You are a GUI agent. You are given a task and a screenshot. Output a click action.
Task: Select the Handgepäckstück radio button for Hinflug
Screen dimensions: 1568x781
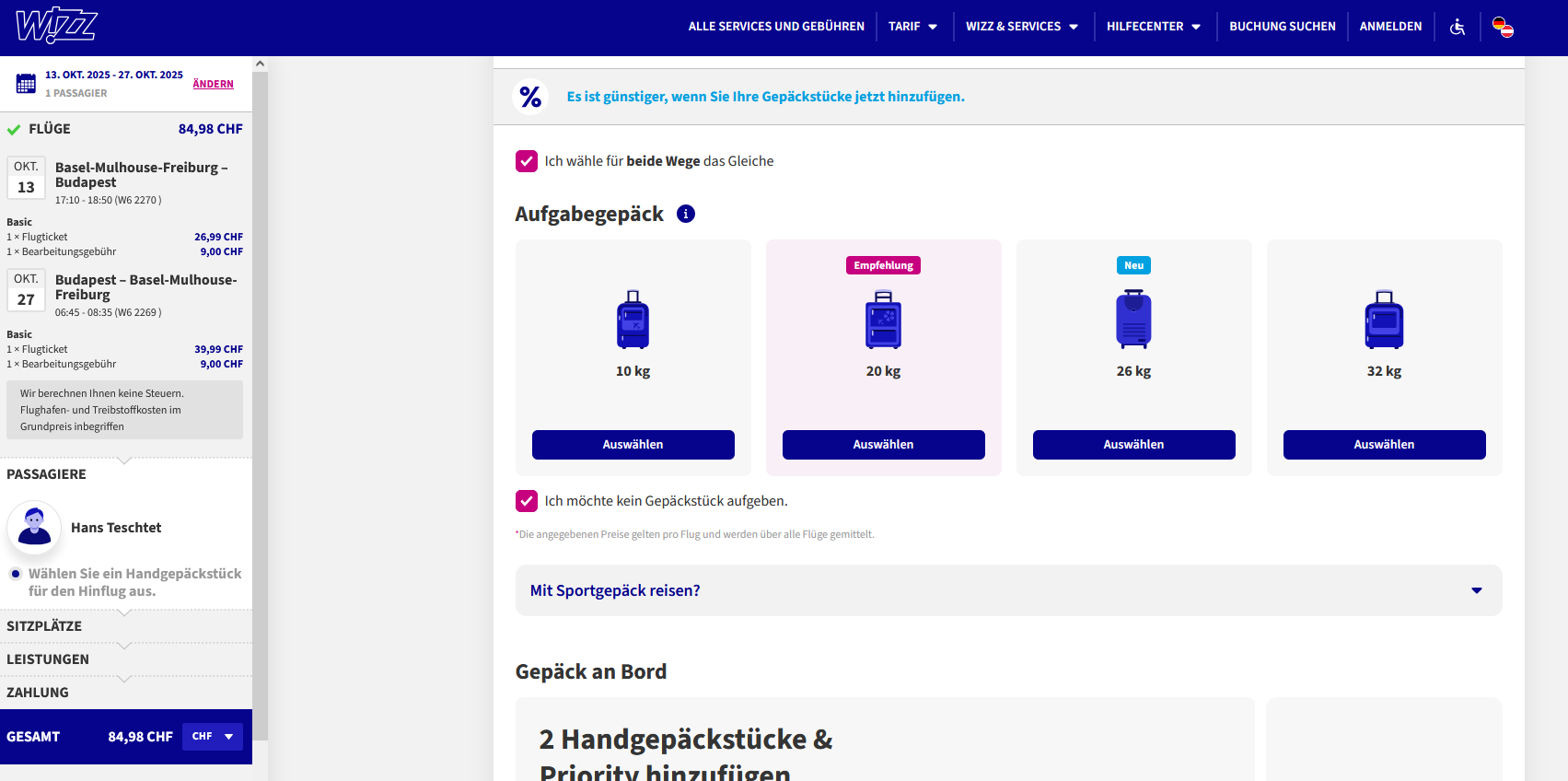click(x=16, y=574)
